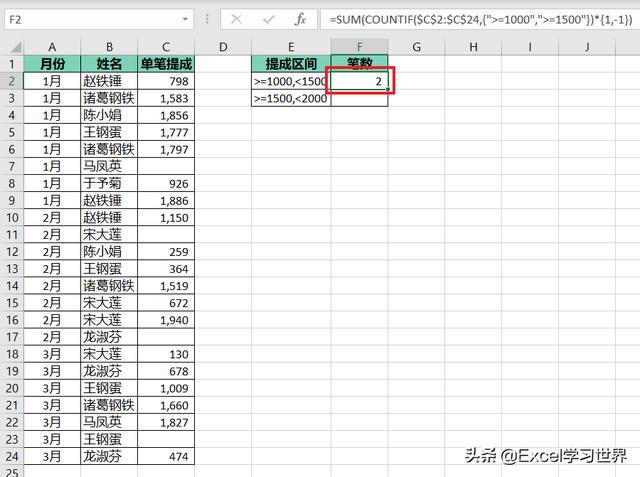This screenshot has width=640, height=477.
Task: Select column A header
Action: [52, 47]
